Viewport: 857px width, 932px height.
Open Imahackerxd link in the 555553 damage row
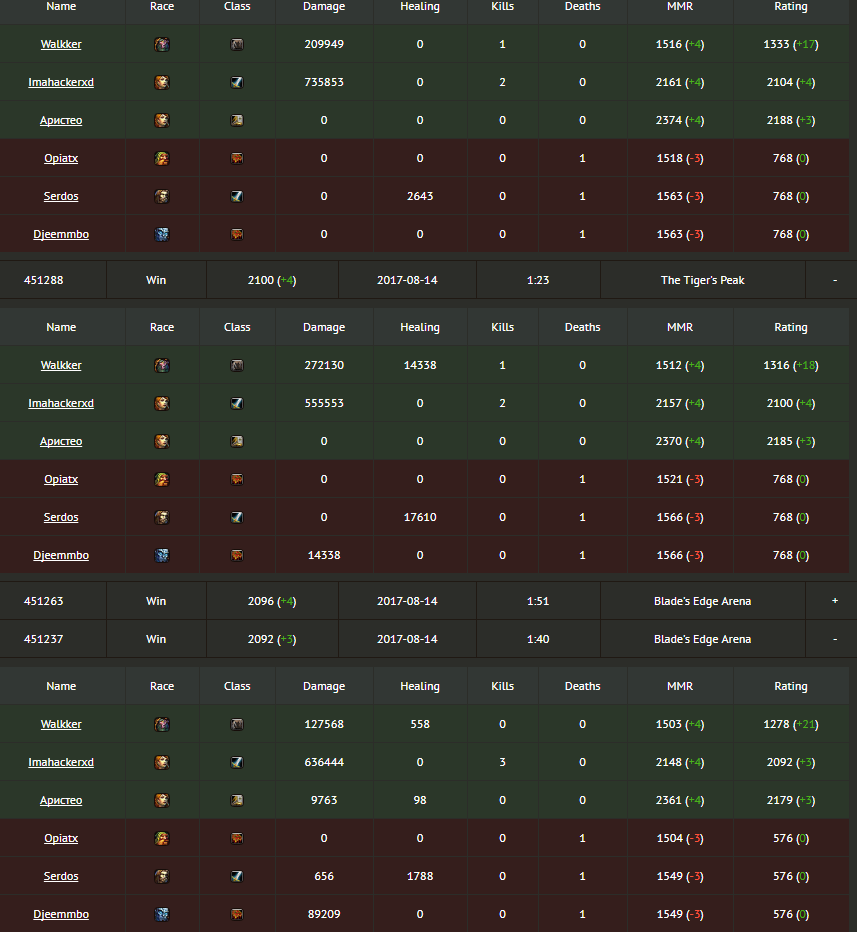click(x=61, y=404)
